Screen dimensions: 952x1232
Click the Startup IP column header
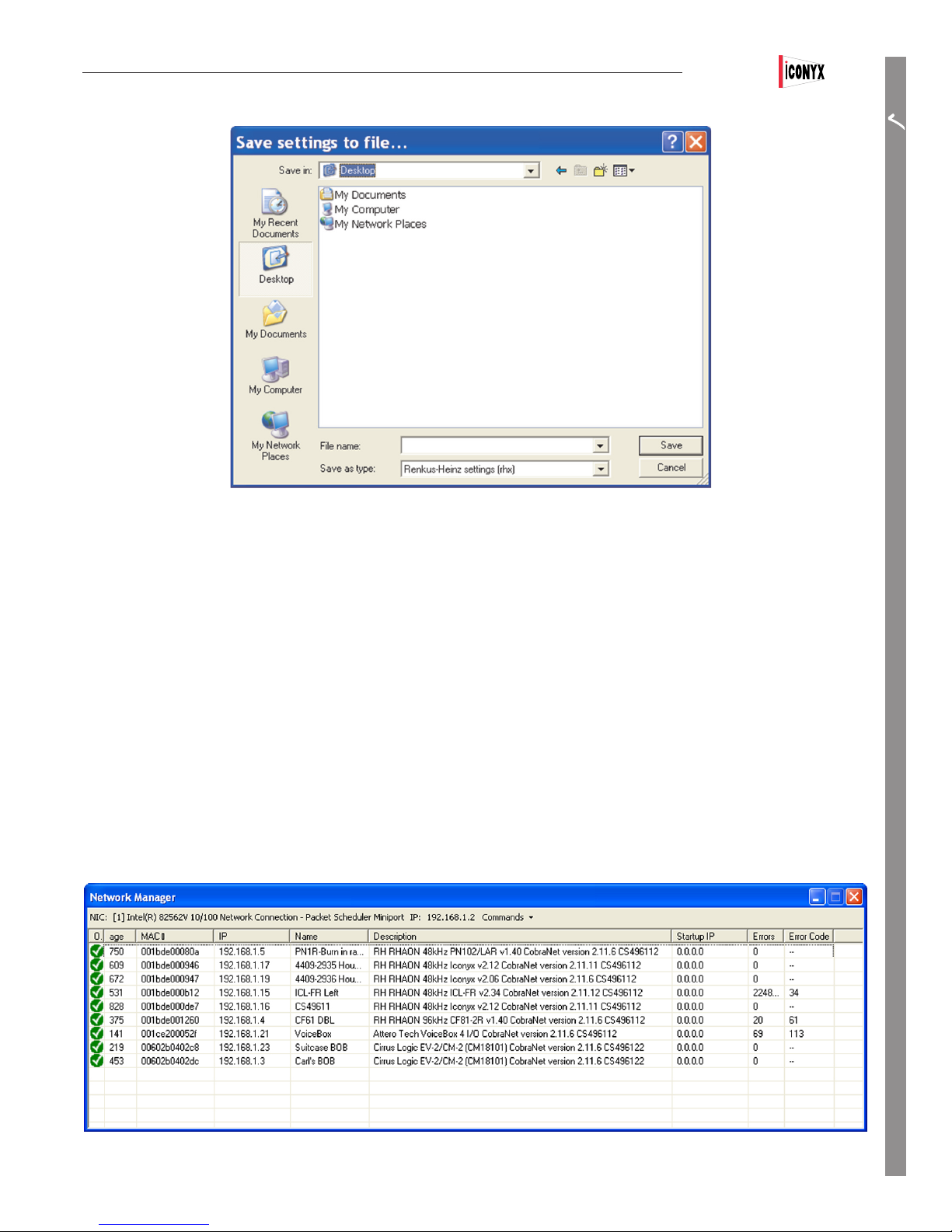[709, 936]
